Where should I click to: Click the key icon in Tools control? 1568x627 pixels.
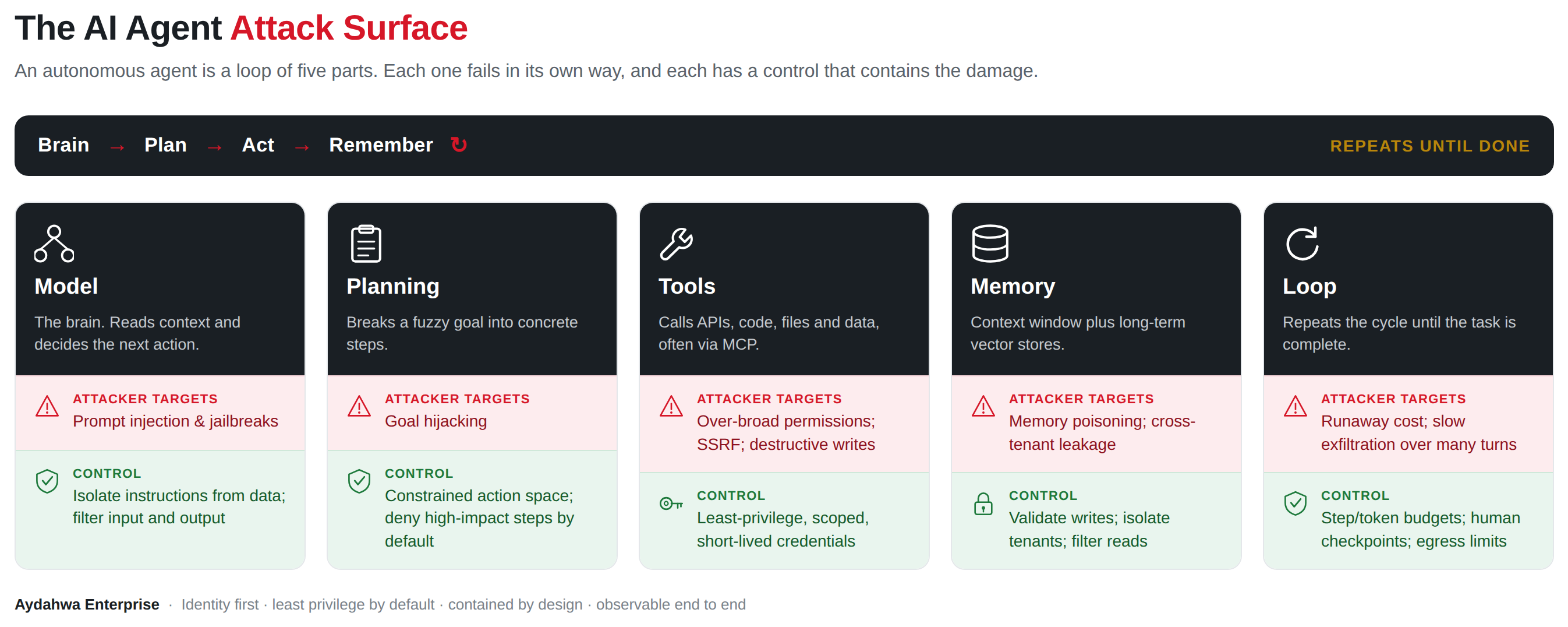[x=671, y=503]
